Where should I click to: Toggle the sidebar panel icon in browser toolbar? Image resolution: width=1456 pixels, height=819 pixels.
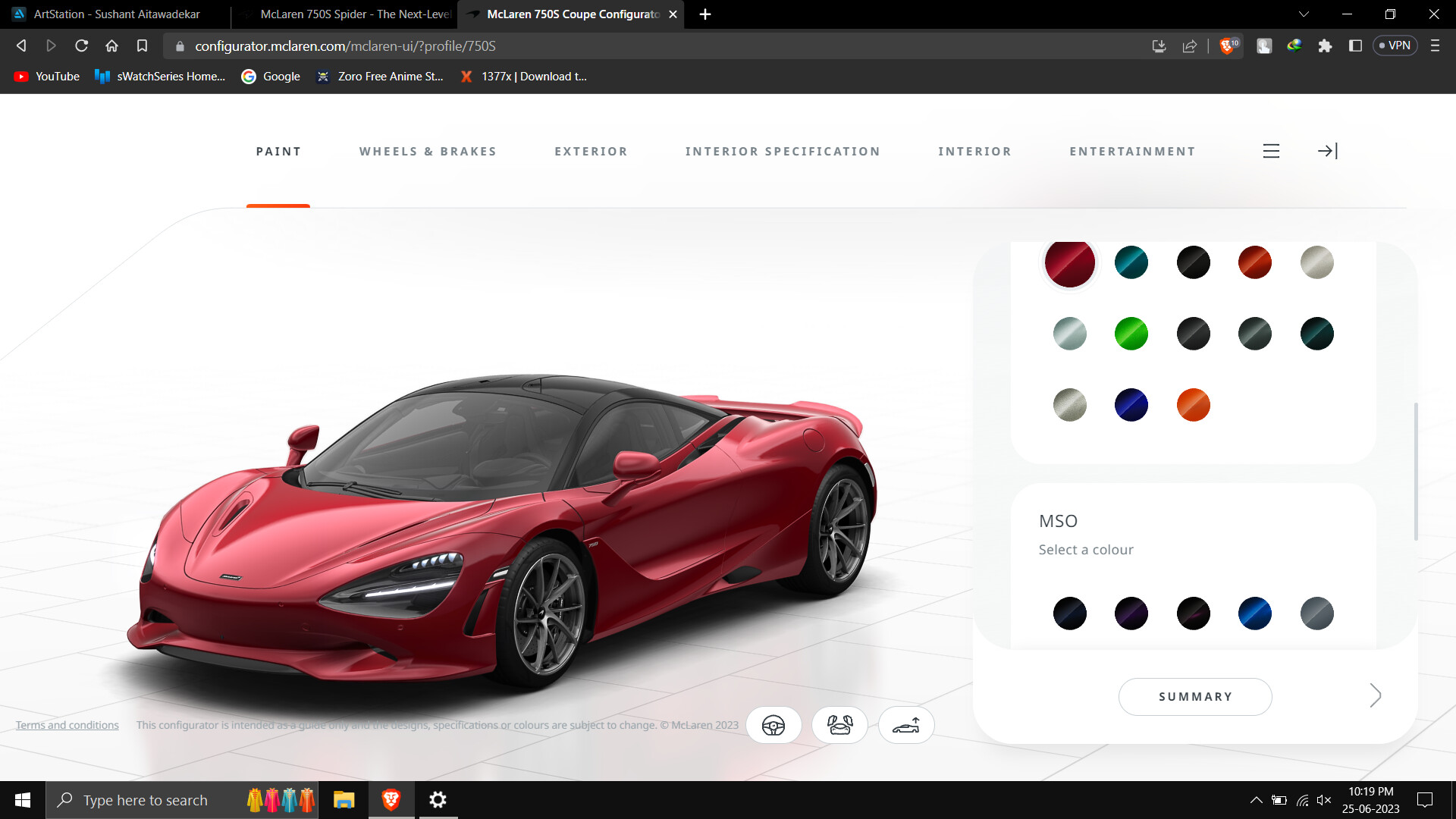click(x=1356, y=45)
